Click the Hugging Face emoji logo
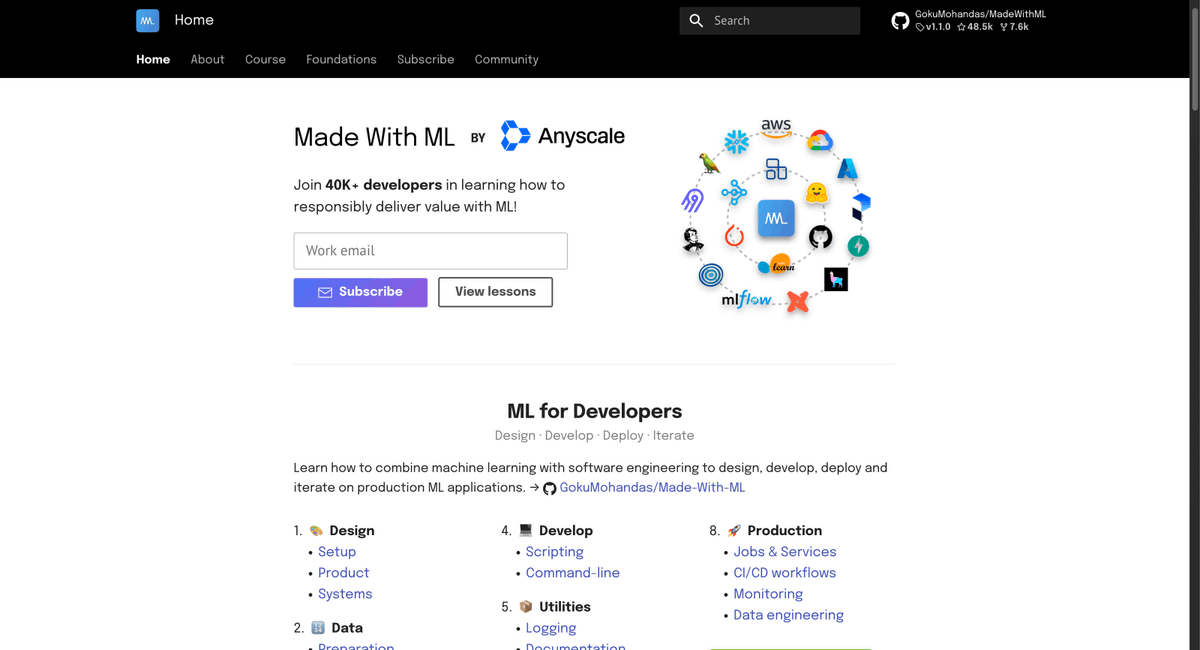This screenshot has width=1200, height=650. [x=817, y=194]
